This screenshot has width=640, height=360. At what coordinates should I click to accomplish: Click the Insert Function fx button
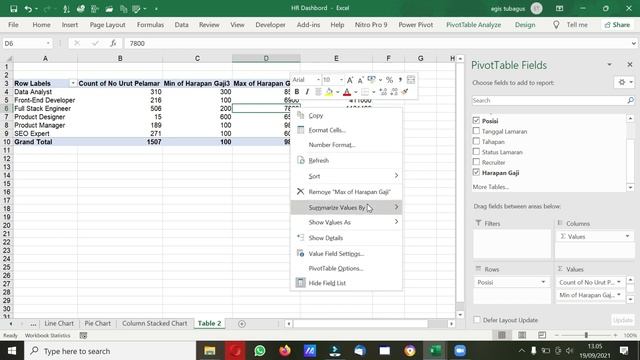(x=113, y=43)
